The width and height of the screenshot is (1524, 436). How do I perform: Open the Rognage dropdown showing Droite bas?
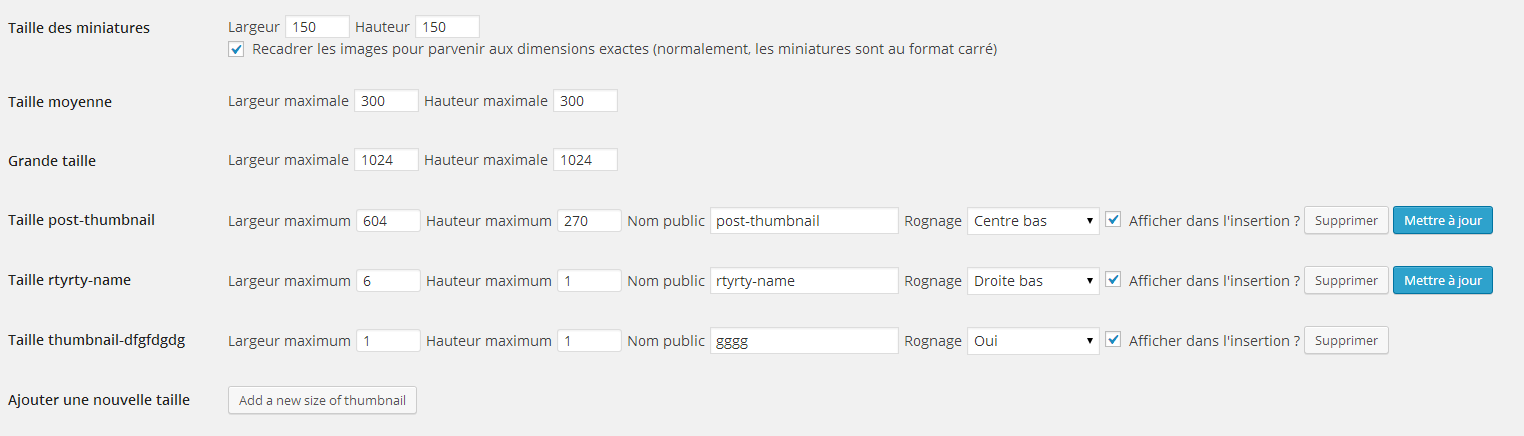[1033, 281]
